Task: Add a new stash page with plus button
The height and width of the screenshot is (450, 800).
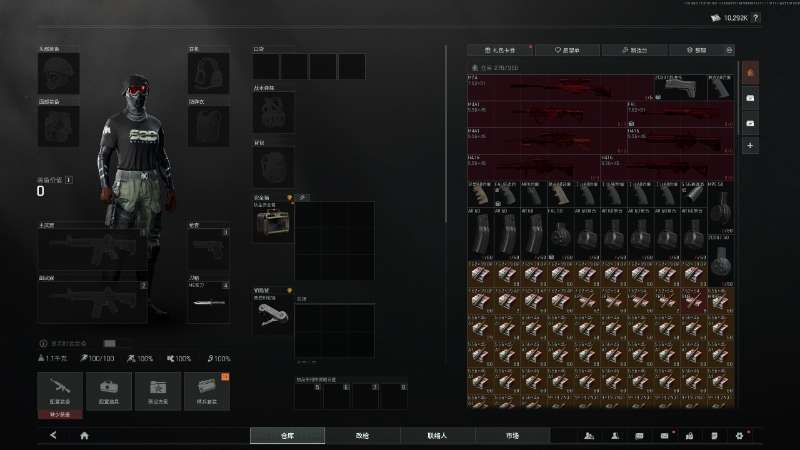Action: click(750, 146)
